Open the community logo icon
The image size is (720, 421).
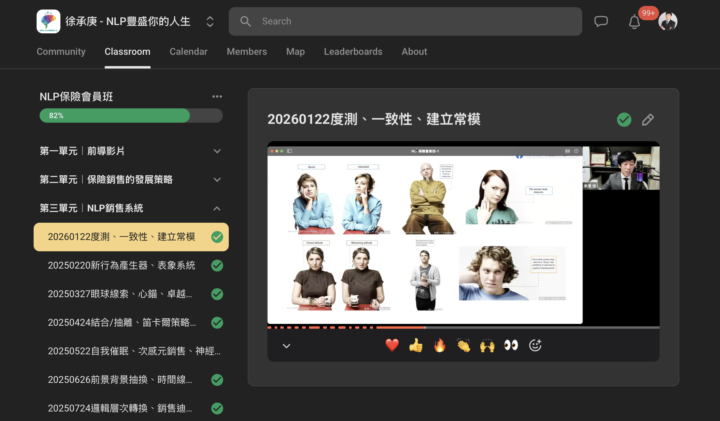point(48,21)
